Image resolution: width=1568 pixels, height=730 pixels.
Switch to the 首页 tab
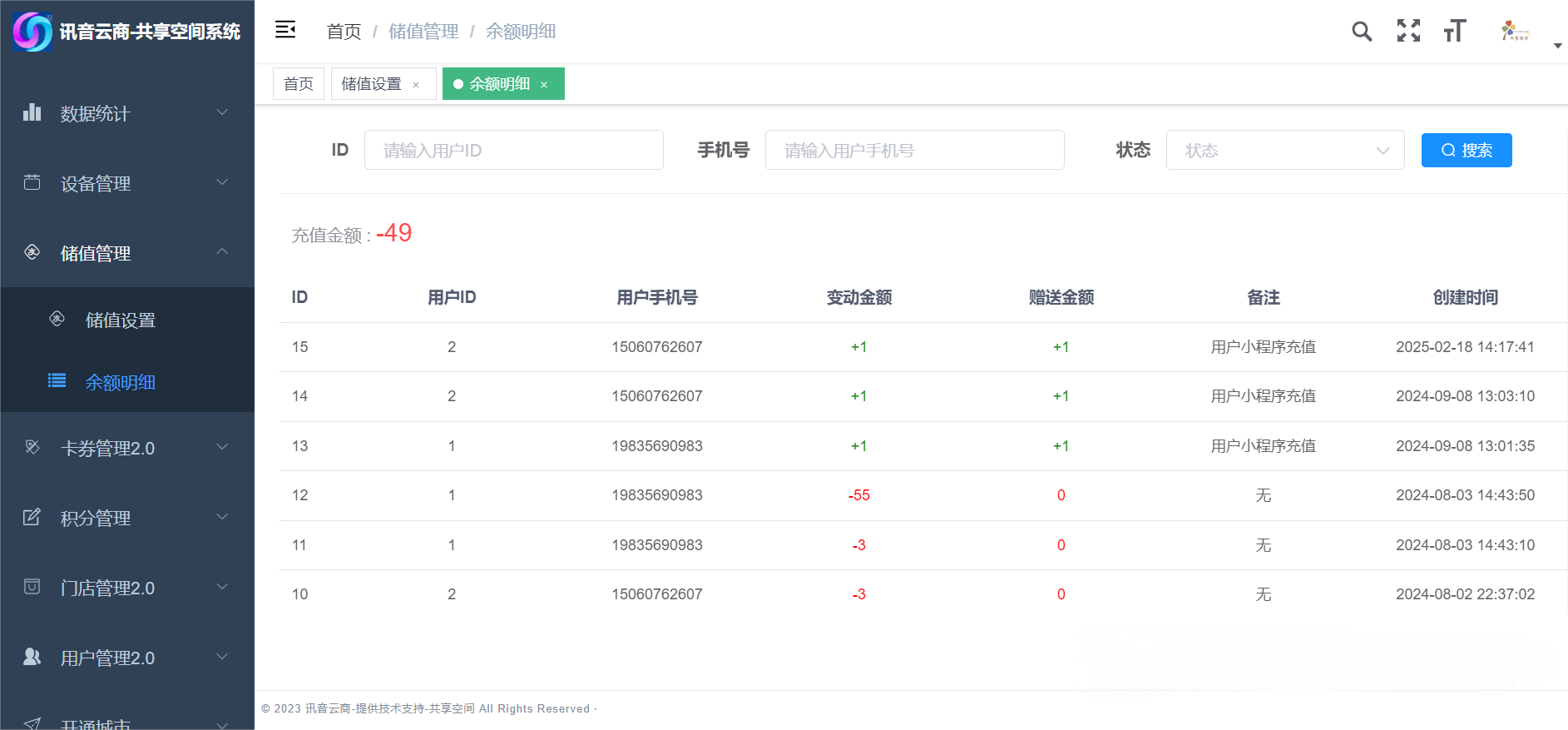coord(299,84)
